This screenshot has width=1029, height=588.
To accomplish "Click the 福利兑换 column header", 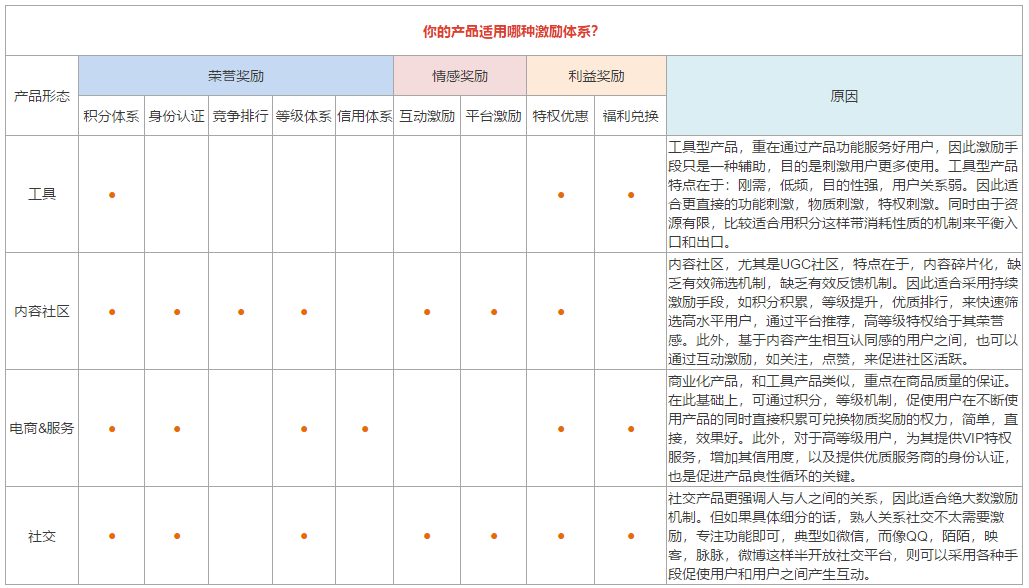I will click(630, 116).
